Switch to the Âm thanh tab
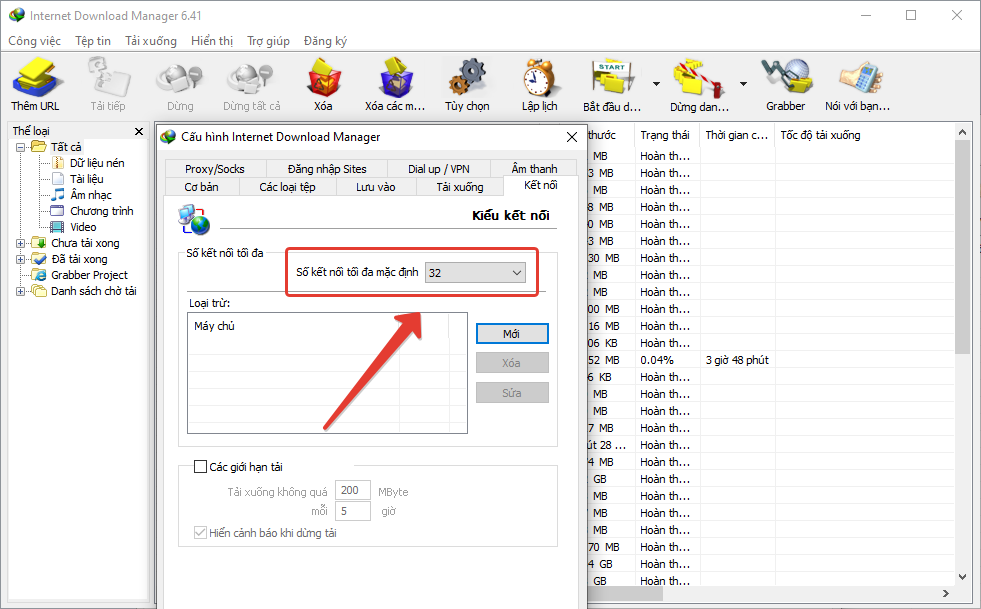 (534, 169)
